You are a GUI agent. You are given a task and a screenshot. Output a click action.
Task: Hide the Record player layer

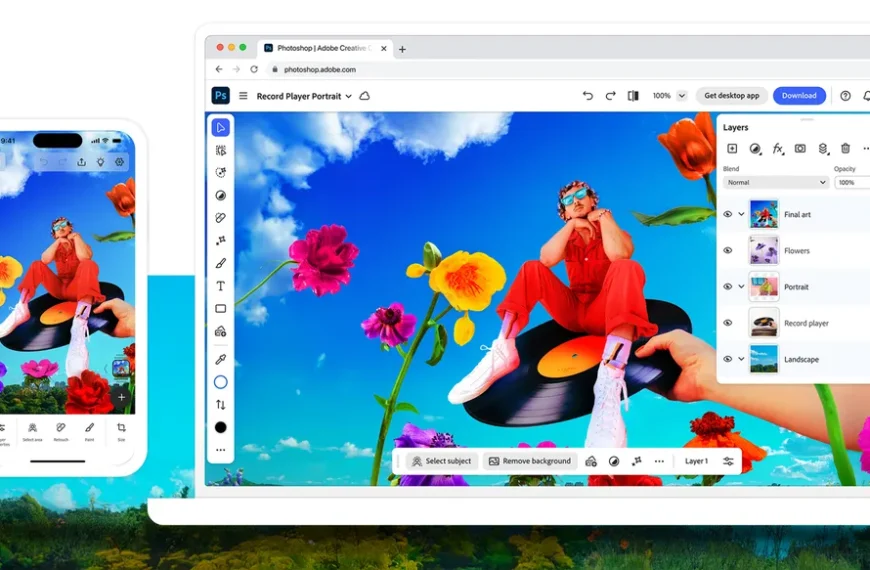point(727,322)
